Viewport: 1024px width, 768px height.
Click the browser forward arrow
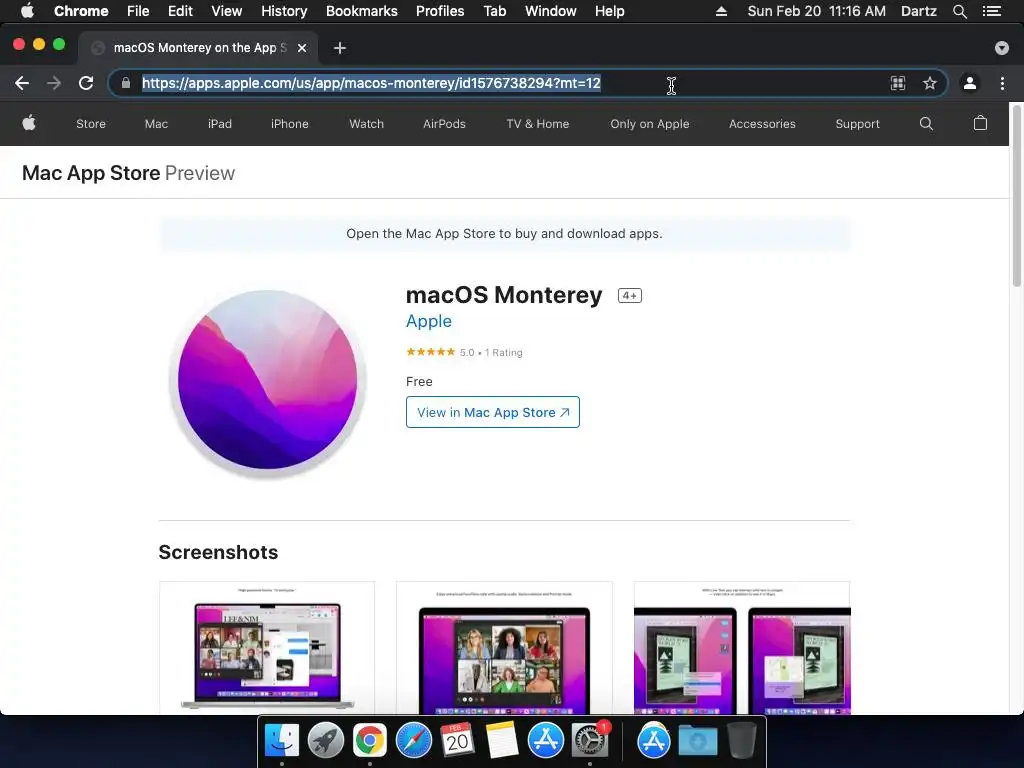pyautogui.click(x=54, y=83)
